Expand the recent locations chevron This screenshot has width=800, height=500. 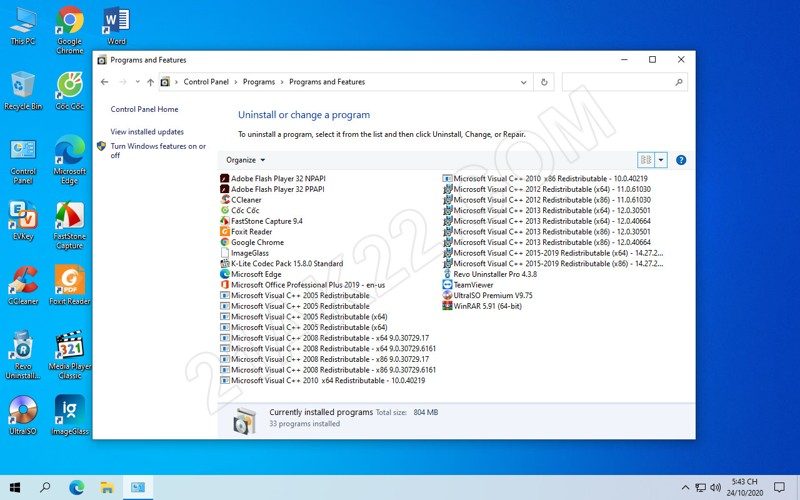[x=137, y=82]
